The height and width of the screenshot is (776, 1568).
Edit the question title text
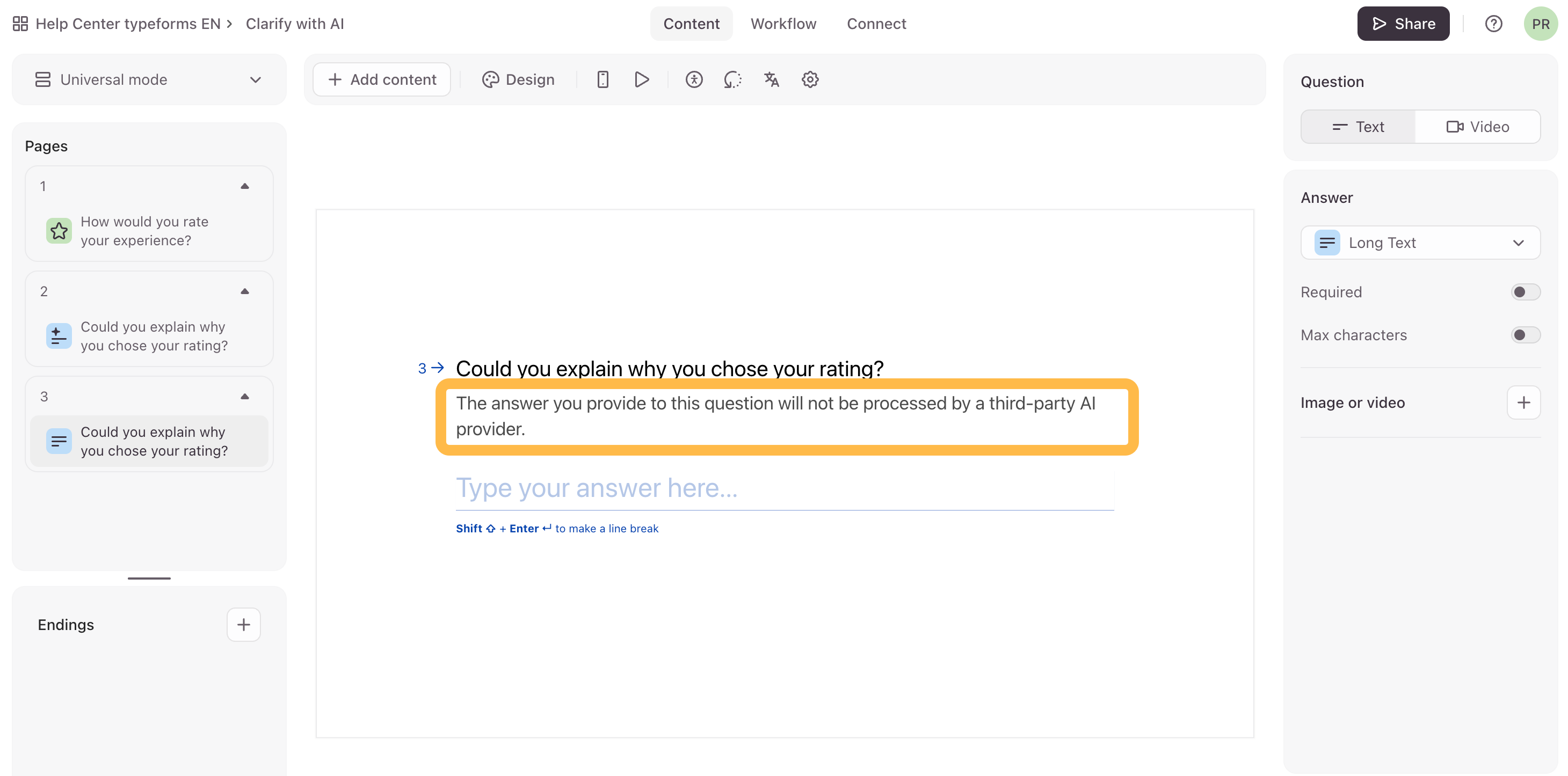670,369
